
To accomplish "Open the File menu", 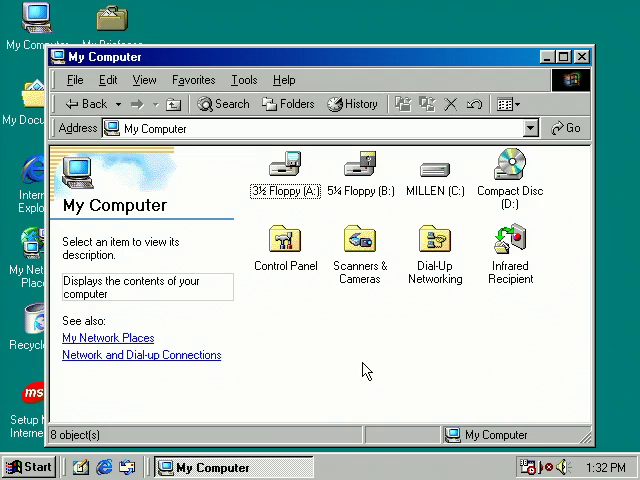I will point(75,80).
